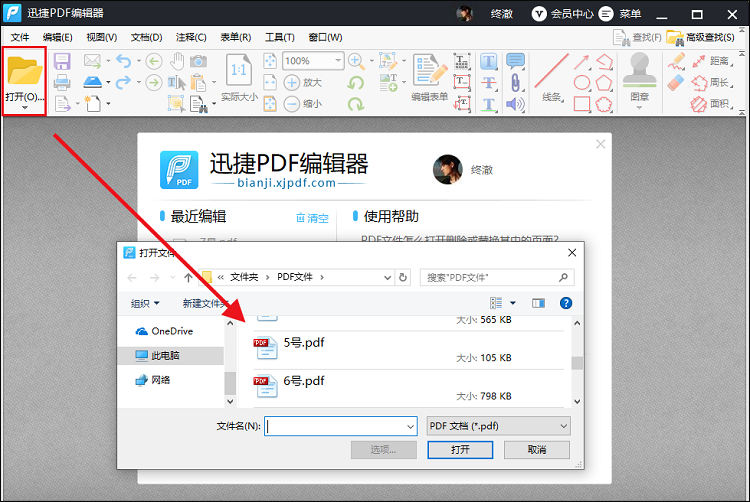Expand the Stamp tool dropdown arrow
This screenshot has width=750, height=502.
pos(640,108)
